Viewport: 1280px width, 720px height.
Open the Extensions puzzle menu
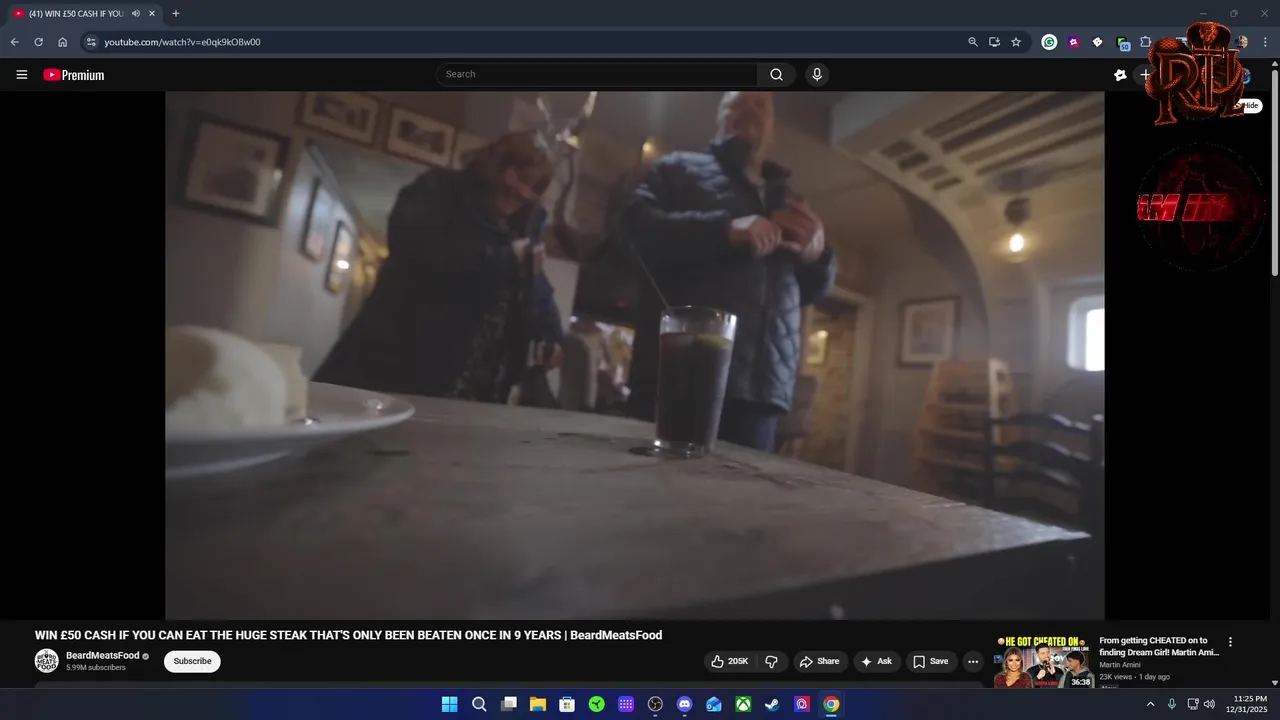coord(1146,42)
